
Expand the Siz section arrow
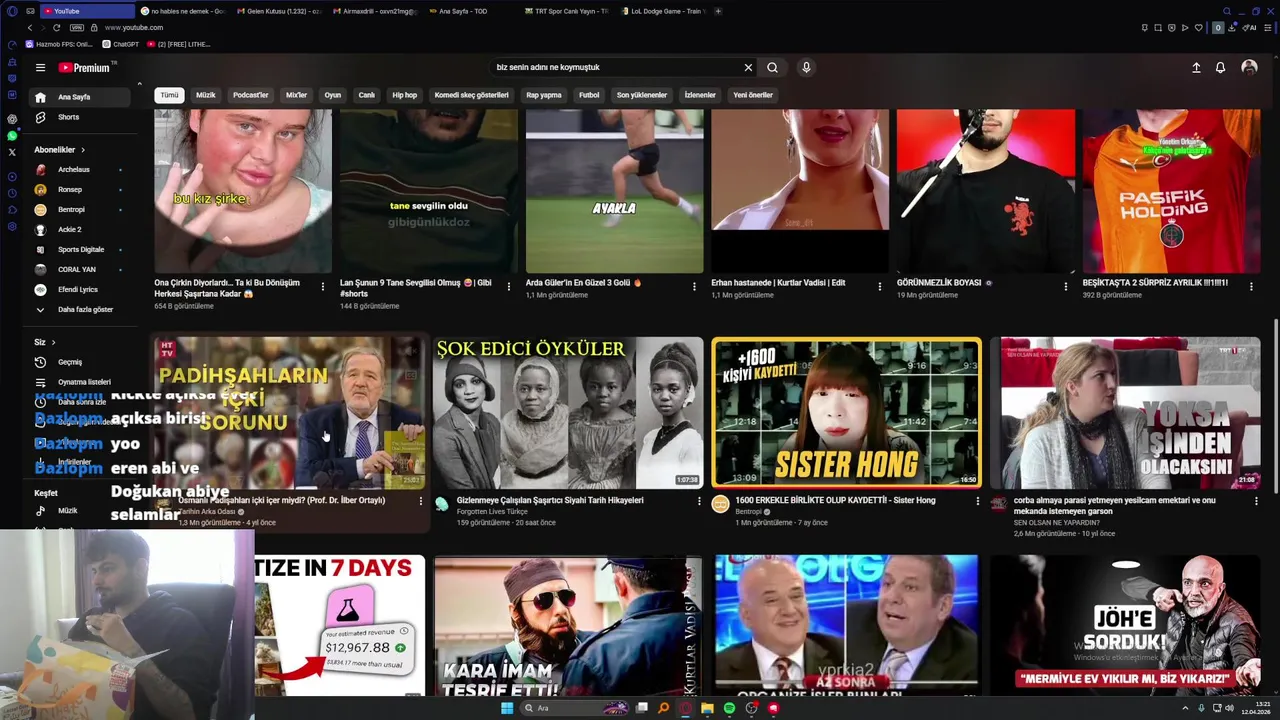click(x=53, y=342)
